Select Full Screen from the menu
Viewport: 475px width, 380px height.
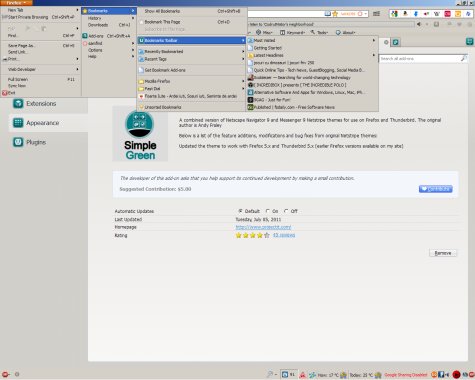[41, 79]
